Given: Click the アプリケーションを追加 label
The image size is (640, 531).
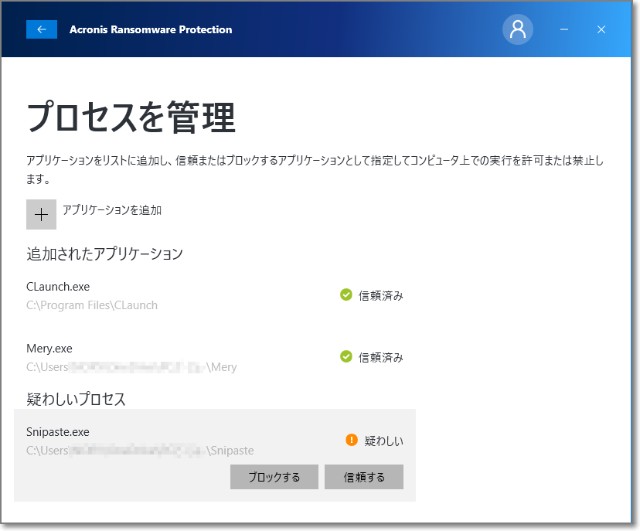Looking at the screenshot, I should pyautogui.click(x=112, y=210).
